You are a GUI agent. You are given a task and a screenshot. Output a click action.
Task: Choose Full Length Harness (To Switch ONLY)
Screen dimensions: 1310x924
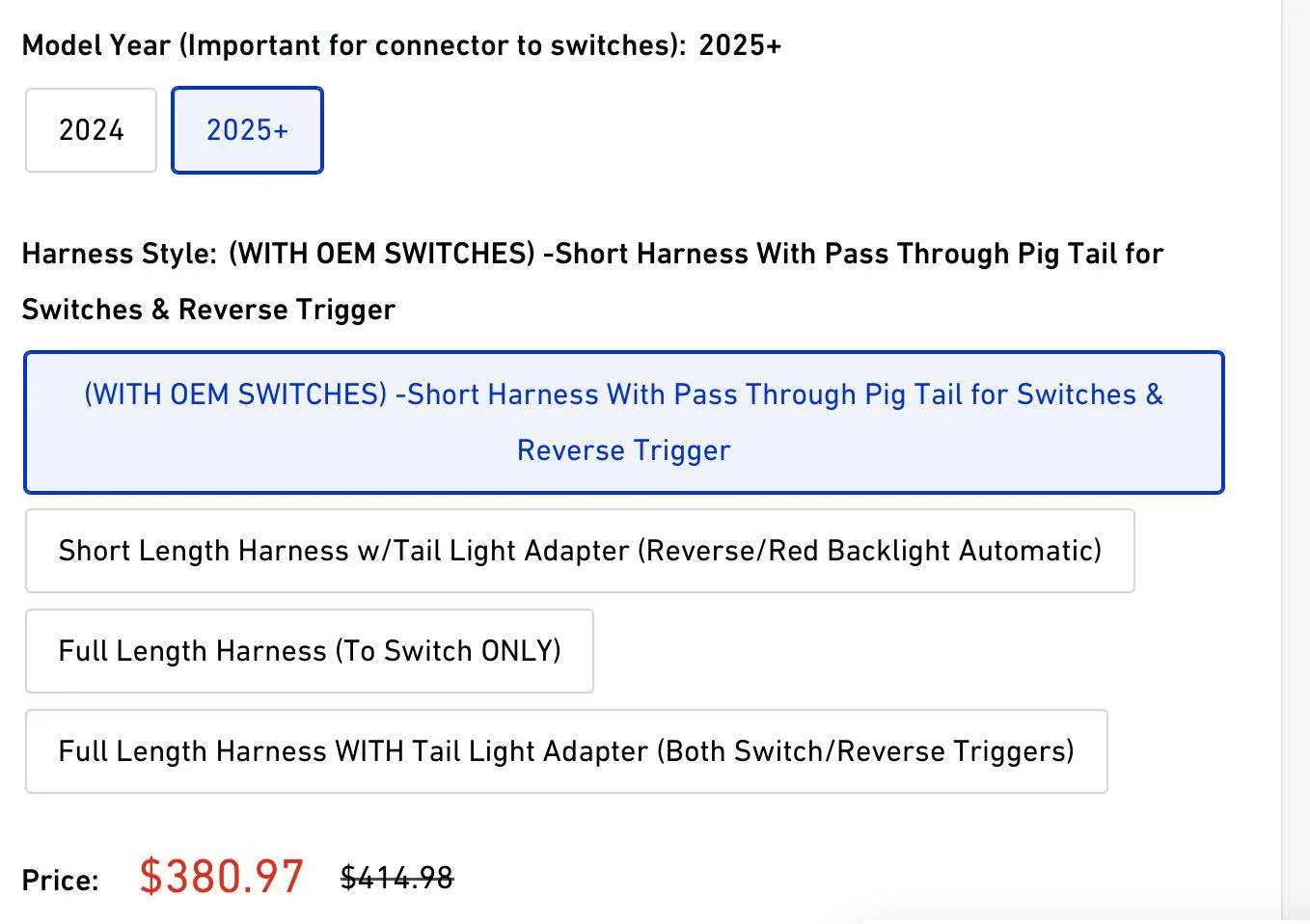tap(309, 651)
